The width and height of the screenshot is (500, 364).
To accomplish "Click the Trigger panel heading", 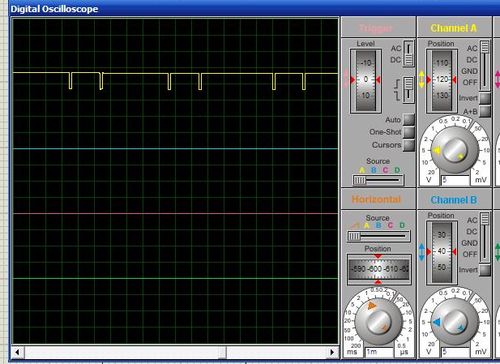I will (376, 28).
